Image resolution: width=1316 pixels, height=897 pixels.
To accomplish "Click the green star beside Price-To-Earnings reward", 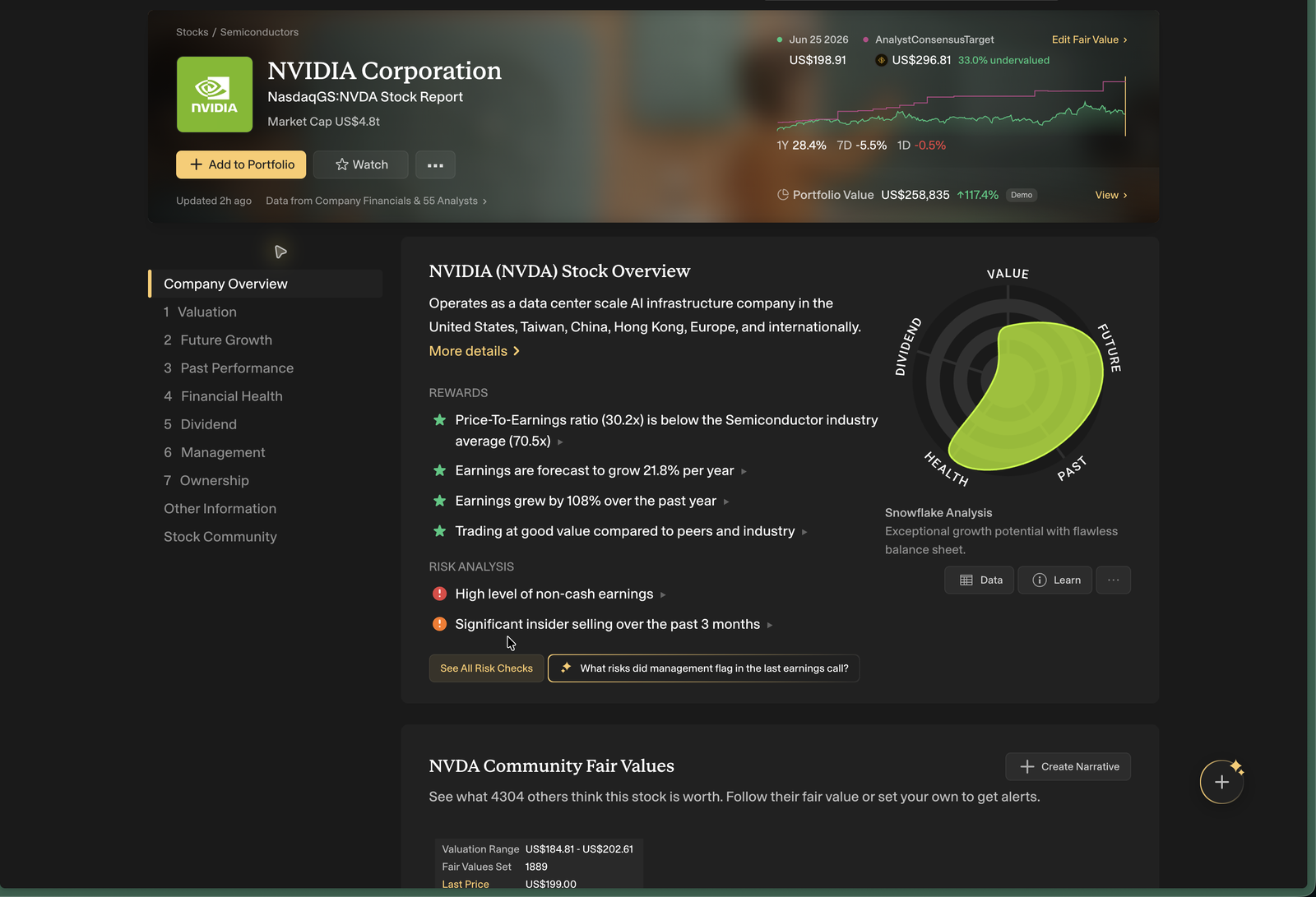I will tap(439, 420).
